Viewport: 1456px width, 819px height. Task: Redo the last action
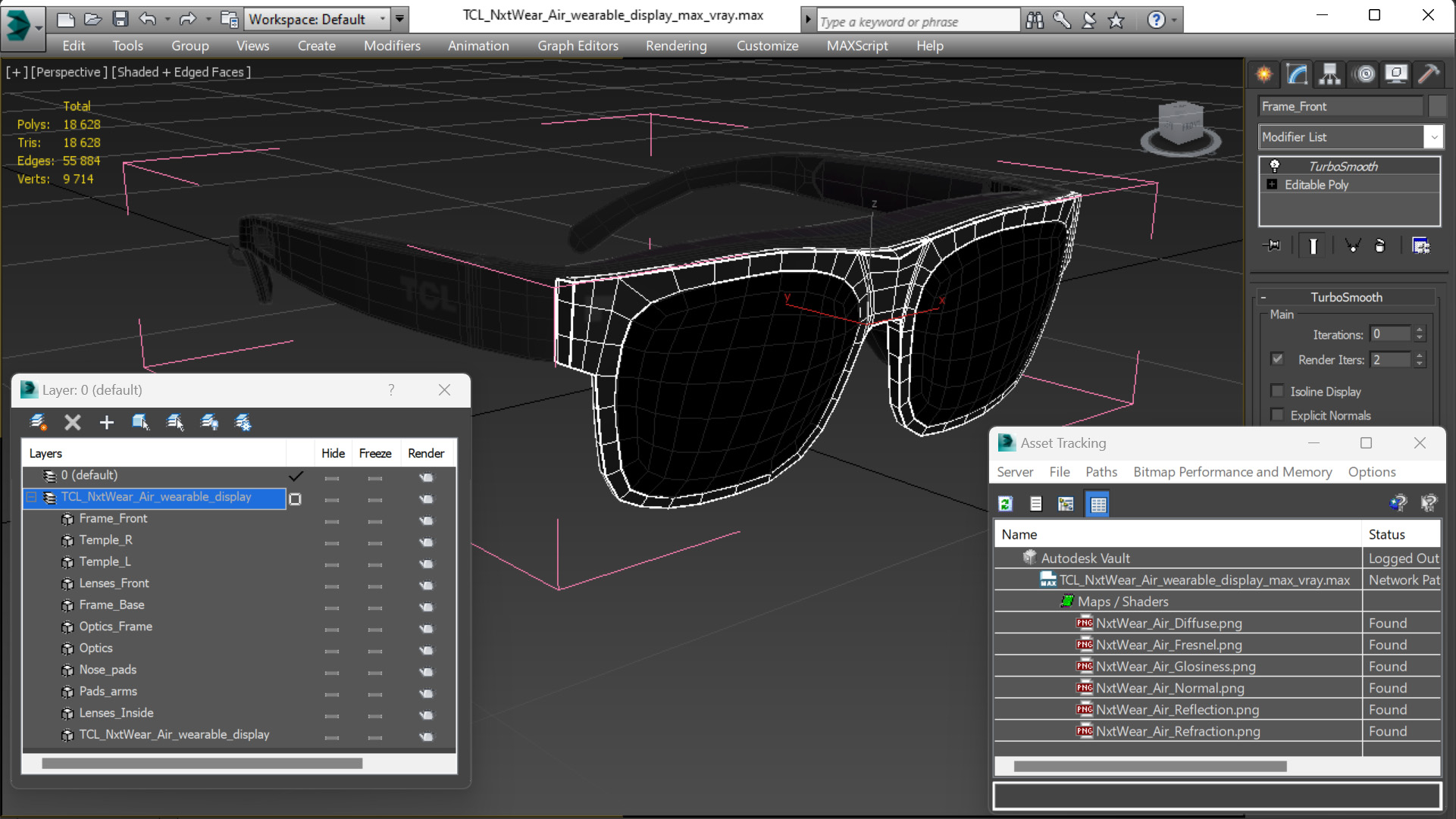pos(187,19)
